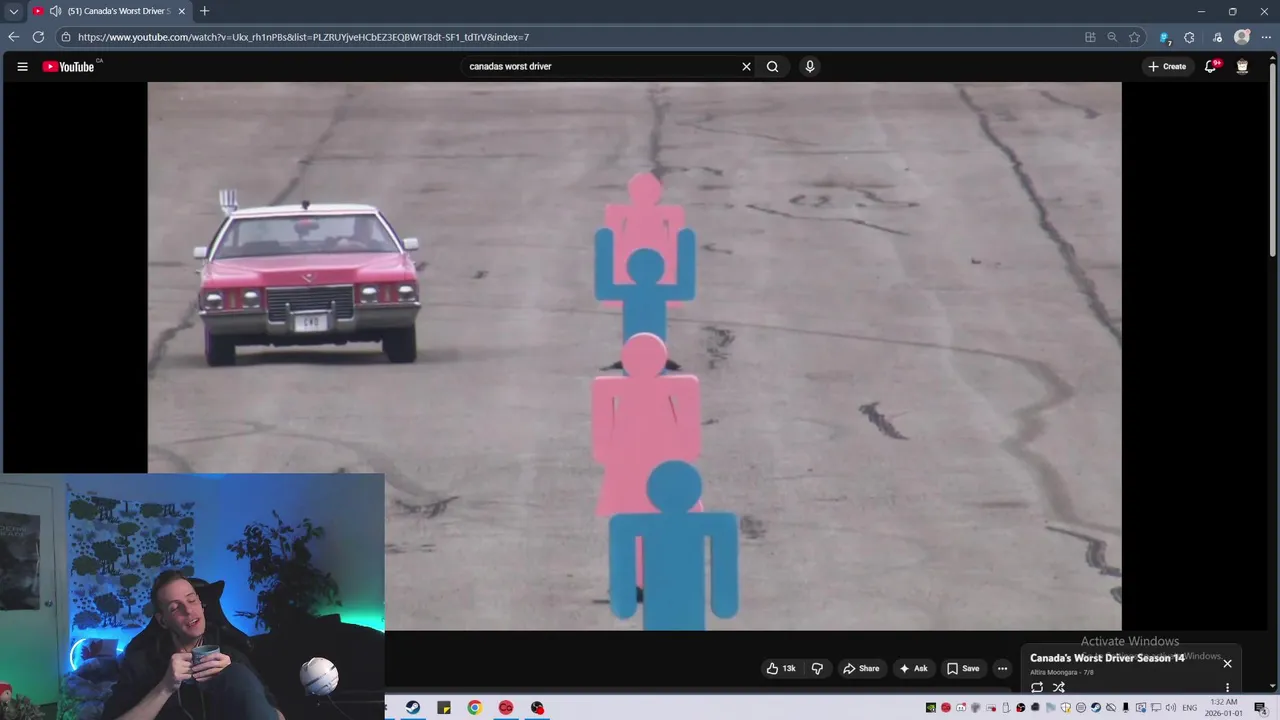
Task: Focus the browser address bar URL
Action: 303,37
